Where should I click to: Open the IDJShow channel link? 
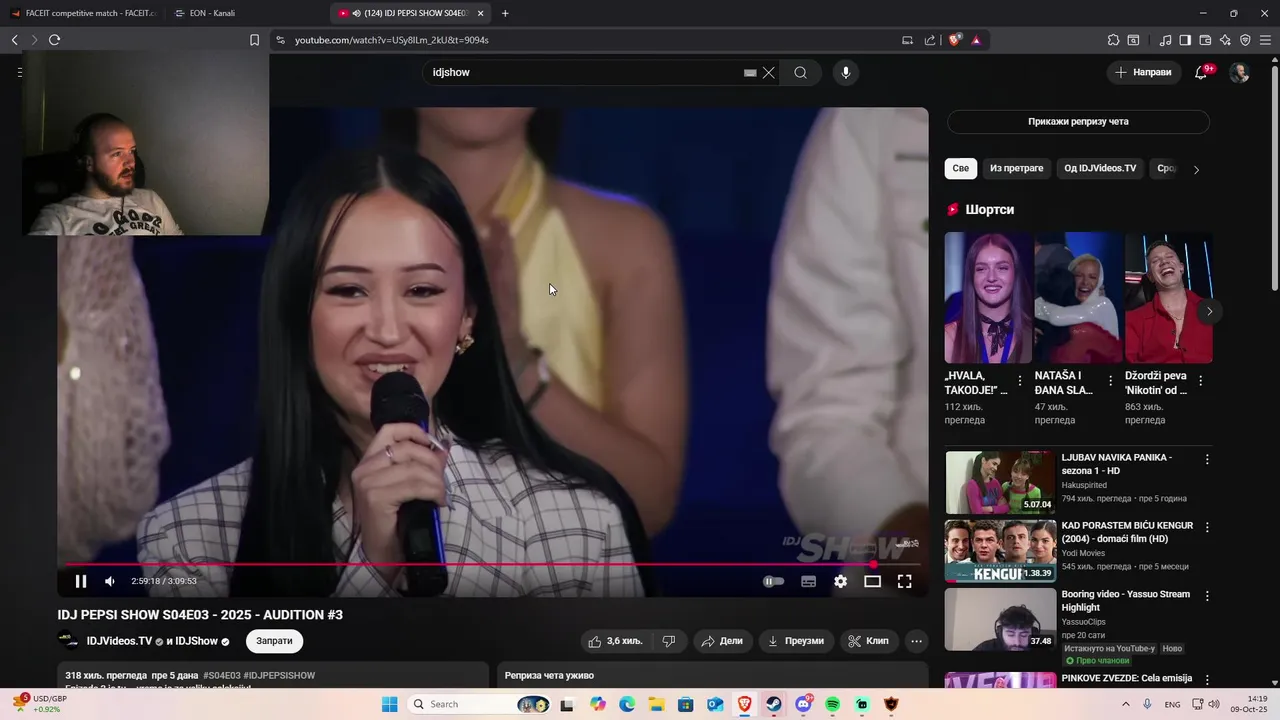click(x=196, y=641)
